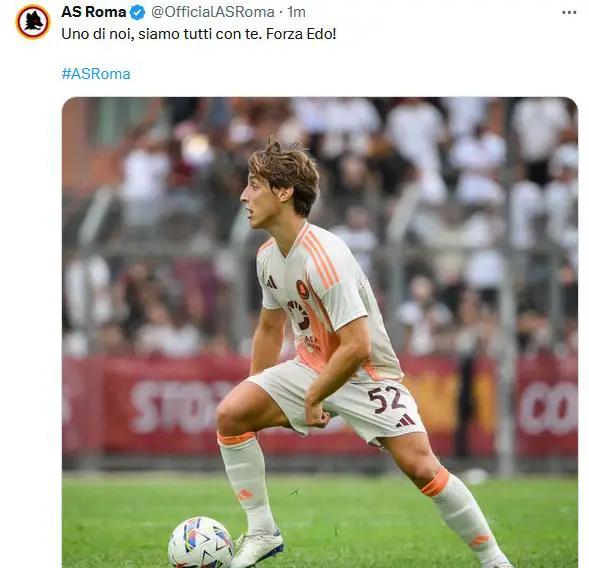Click the Adidas logo on the jersey chest
This screenshot has width=589, height=568.
coord(271,282)
